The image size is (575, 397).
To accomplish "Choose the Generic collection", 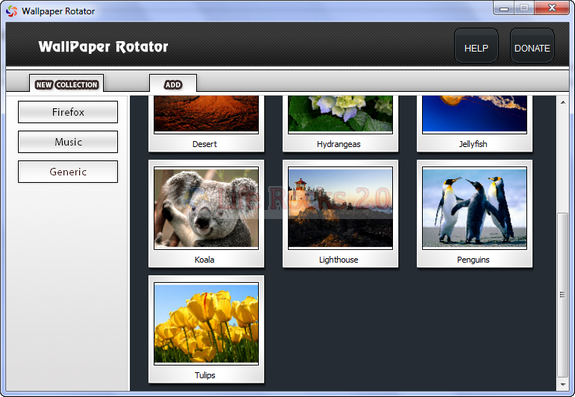I will pyautogui.click(x=68, y=171).
